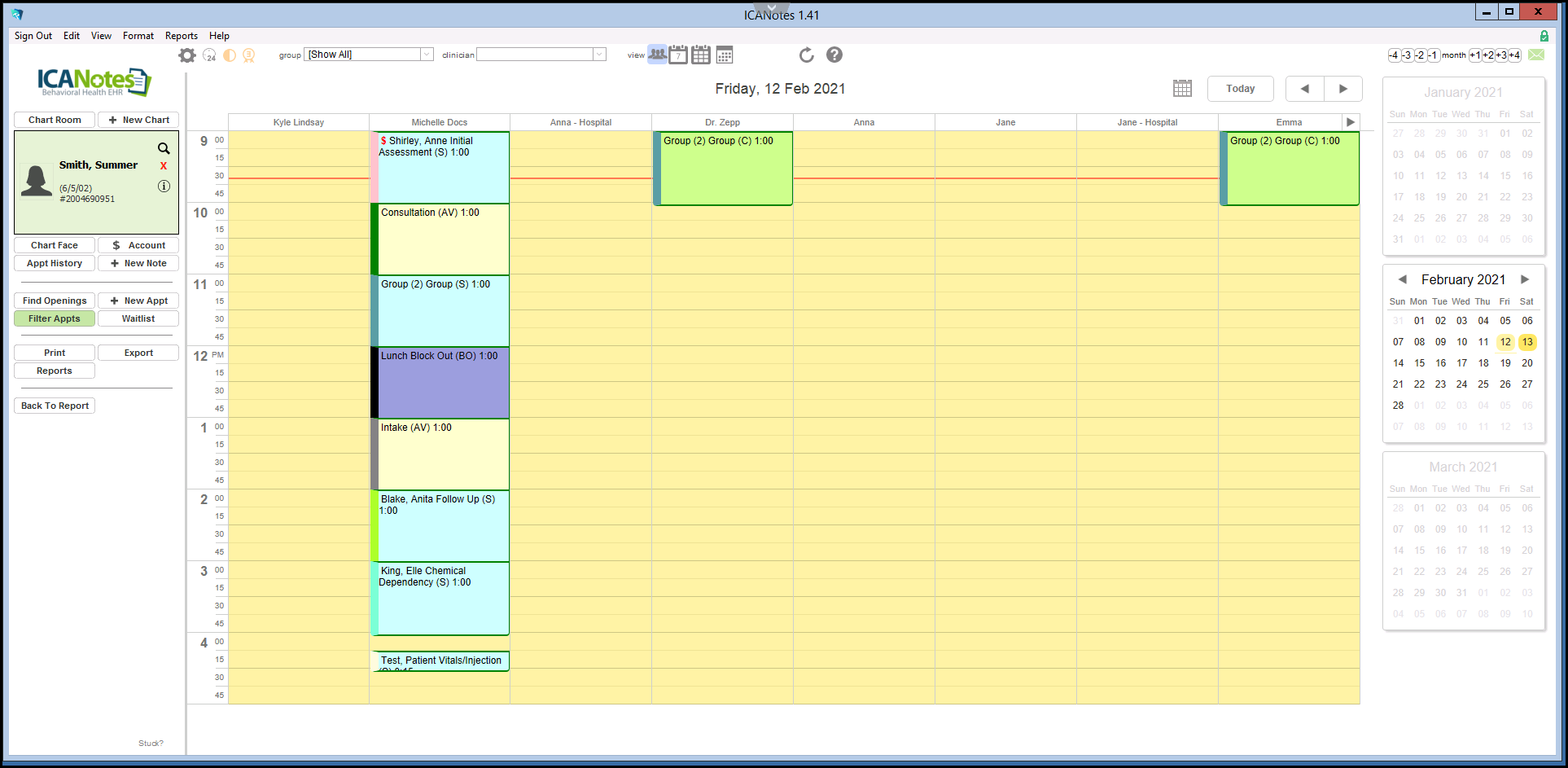The height and width of the screenshot is (768, 1568).
Task: Open the settings gear icon
Action: tap(187, 55)
